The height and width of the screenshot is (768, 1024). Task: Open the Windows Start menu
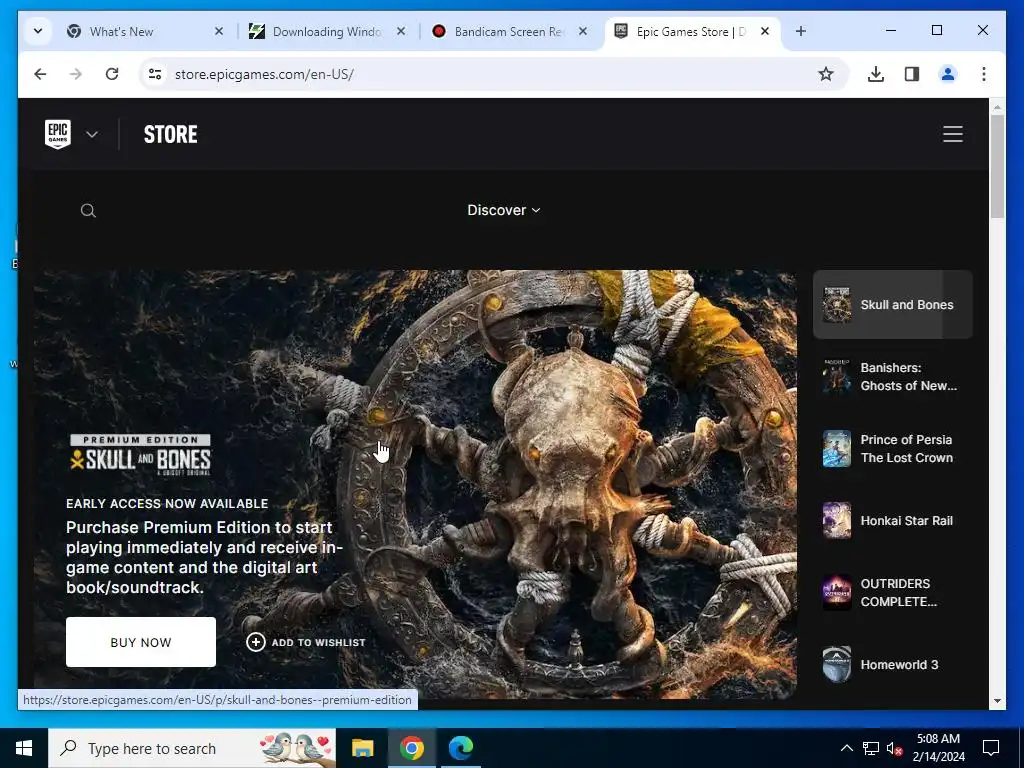[x=24, y=748]
